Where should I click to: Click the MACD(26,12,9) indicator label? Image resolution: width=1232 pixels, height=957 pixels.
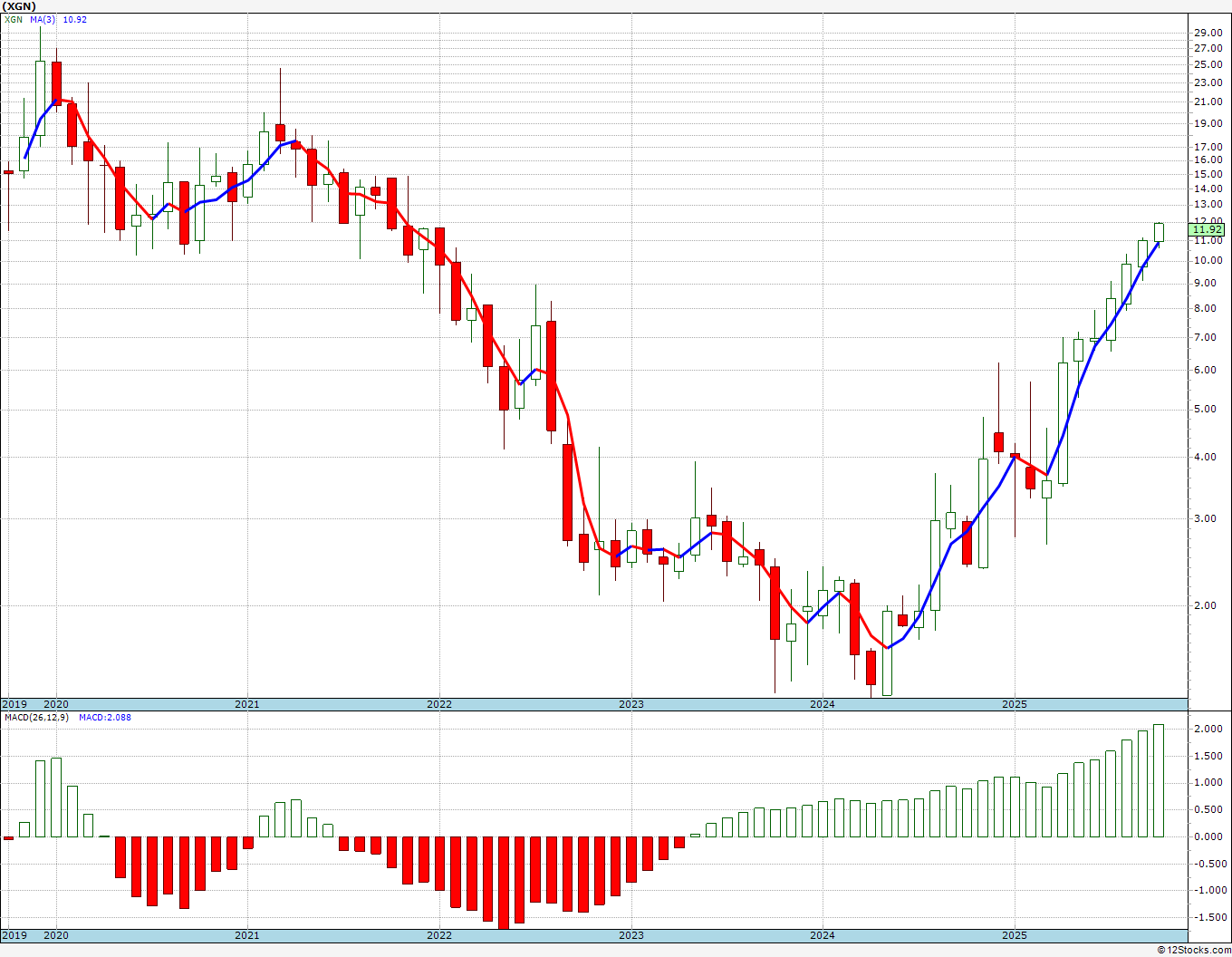37,717
